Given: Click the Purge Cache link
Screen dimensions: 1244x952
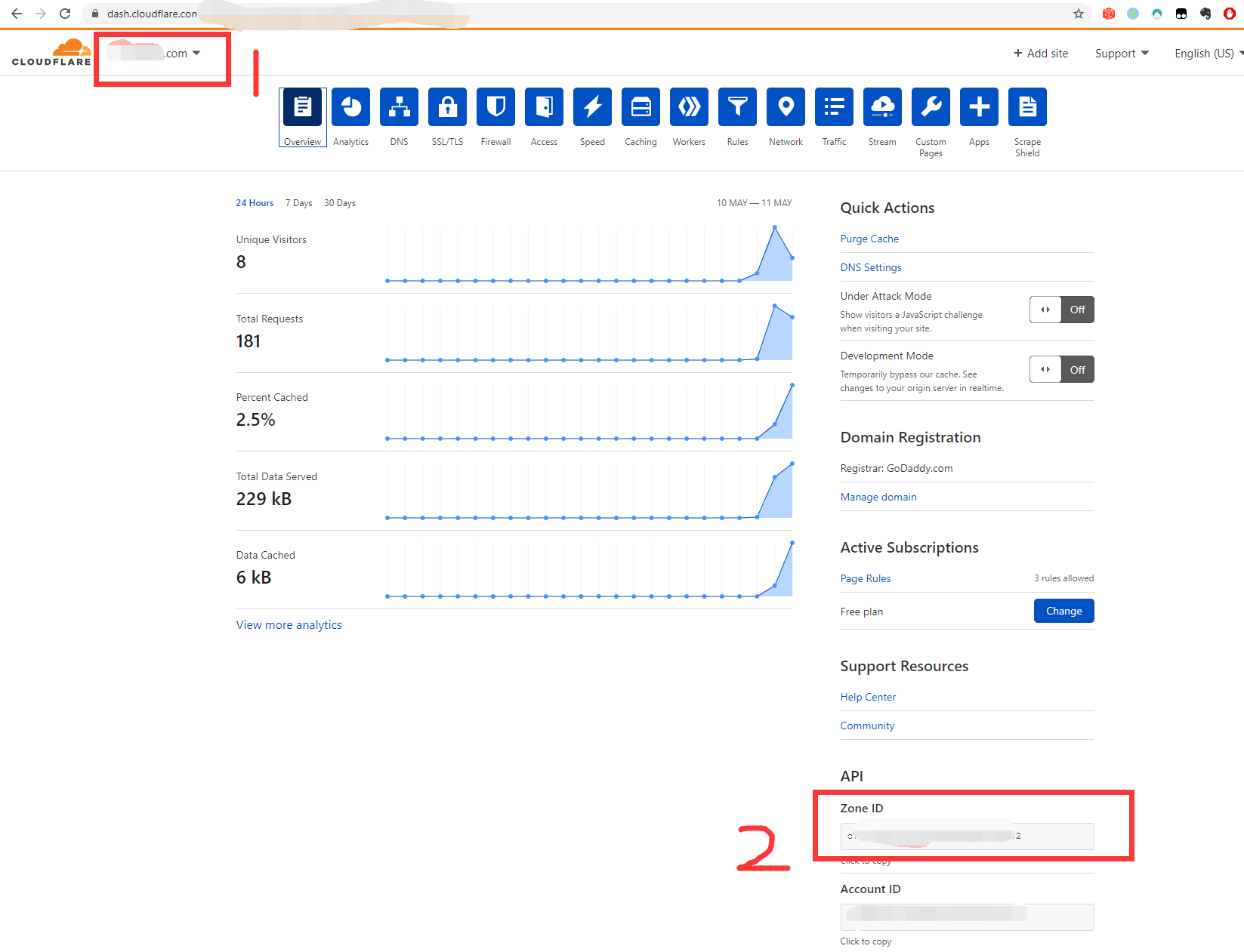Looking at the screenshot, I should [x=869, y=239].
